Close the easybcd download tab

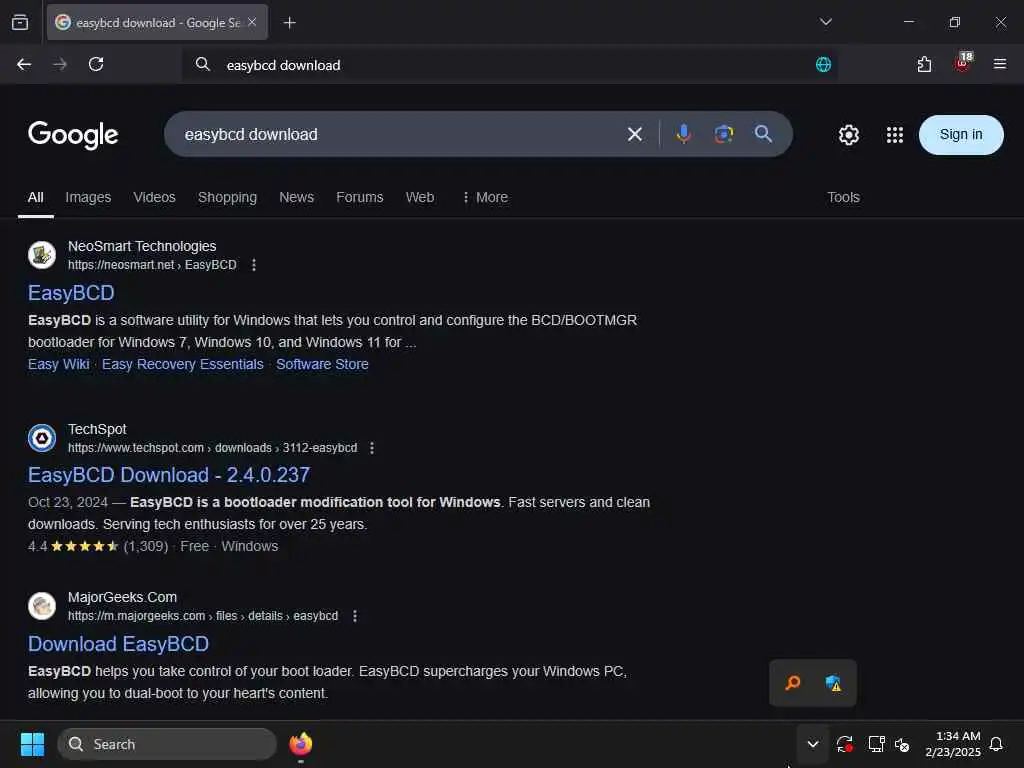click(252, 22)
